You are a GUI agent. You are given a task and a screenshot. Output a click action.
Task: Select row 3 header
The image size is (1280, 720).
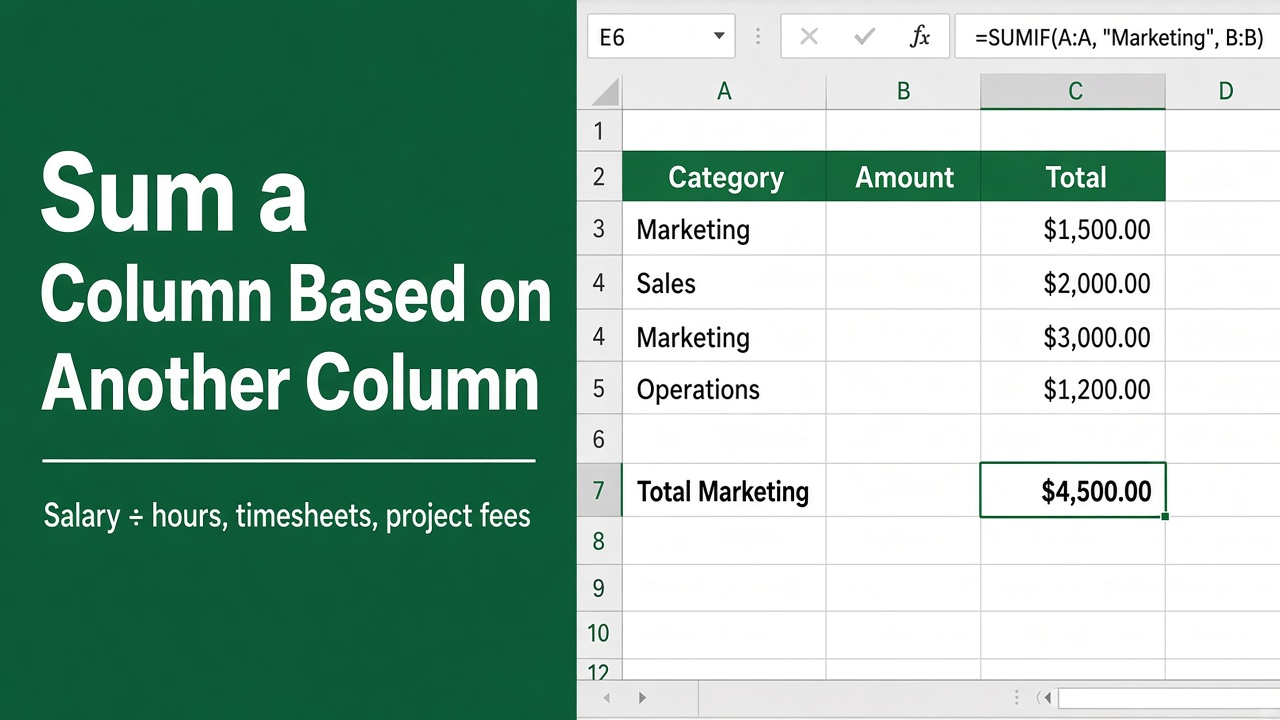[x=599, y=229]
